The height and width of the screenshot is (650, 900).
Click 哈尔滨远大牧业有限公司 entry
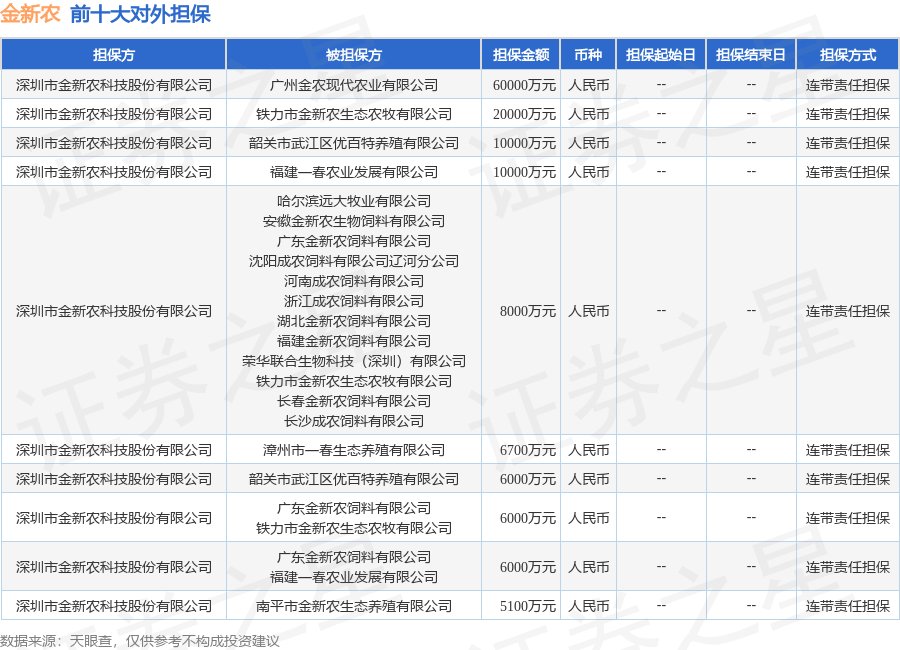[x=354, y=201]
